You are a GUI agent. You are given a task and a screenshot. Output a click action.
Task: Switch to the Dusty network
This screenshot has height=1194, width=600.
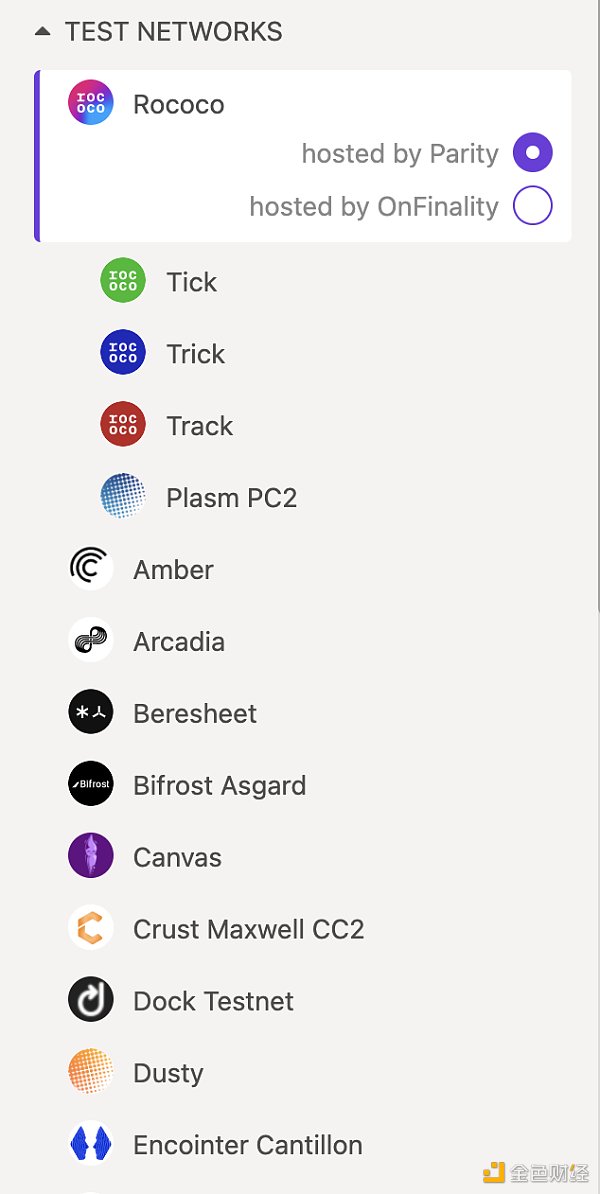168,1073
